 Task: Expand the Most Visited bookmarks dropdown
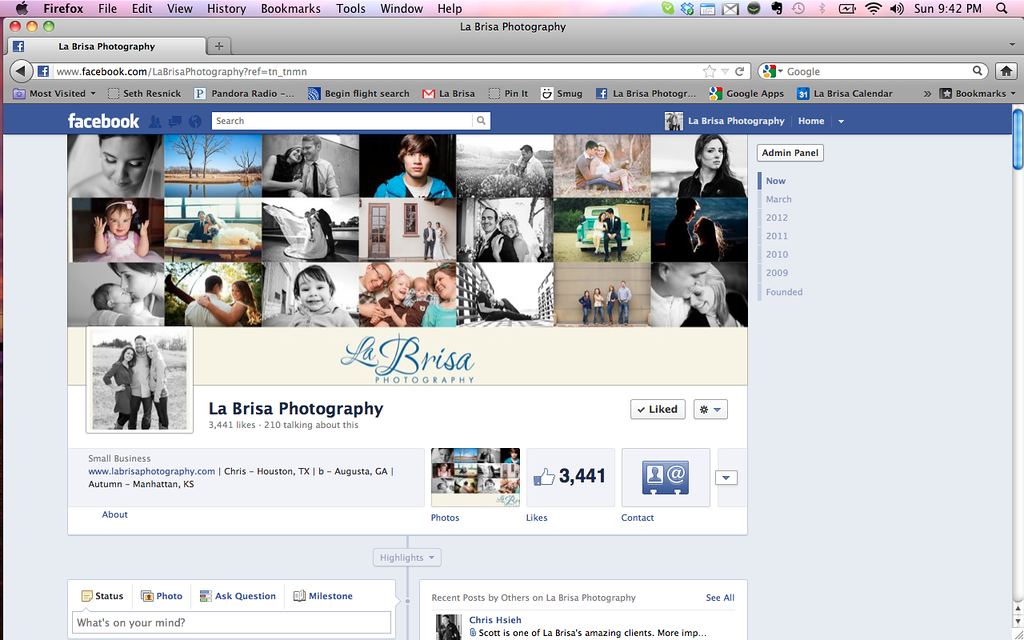(55, 93)
